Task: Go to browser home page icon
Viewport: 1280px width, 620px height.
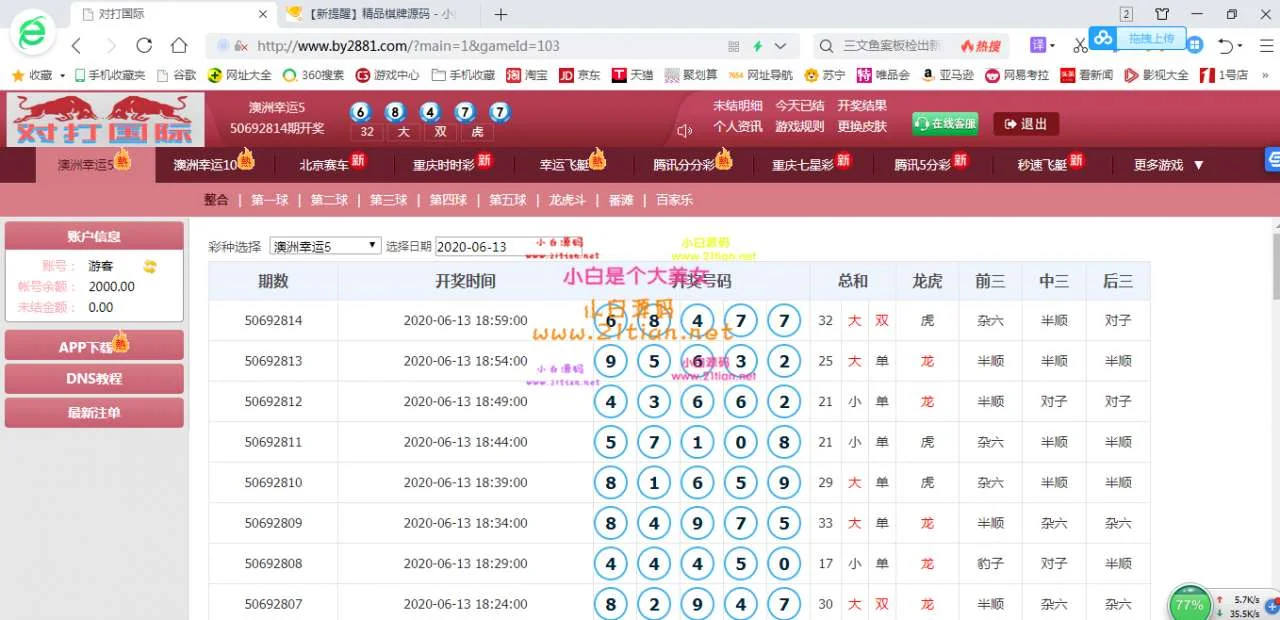Action: pyautogui.click(x=179, y=46)
